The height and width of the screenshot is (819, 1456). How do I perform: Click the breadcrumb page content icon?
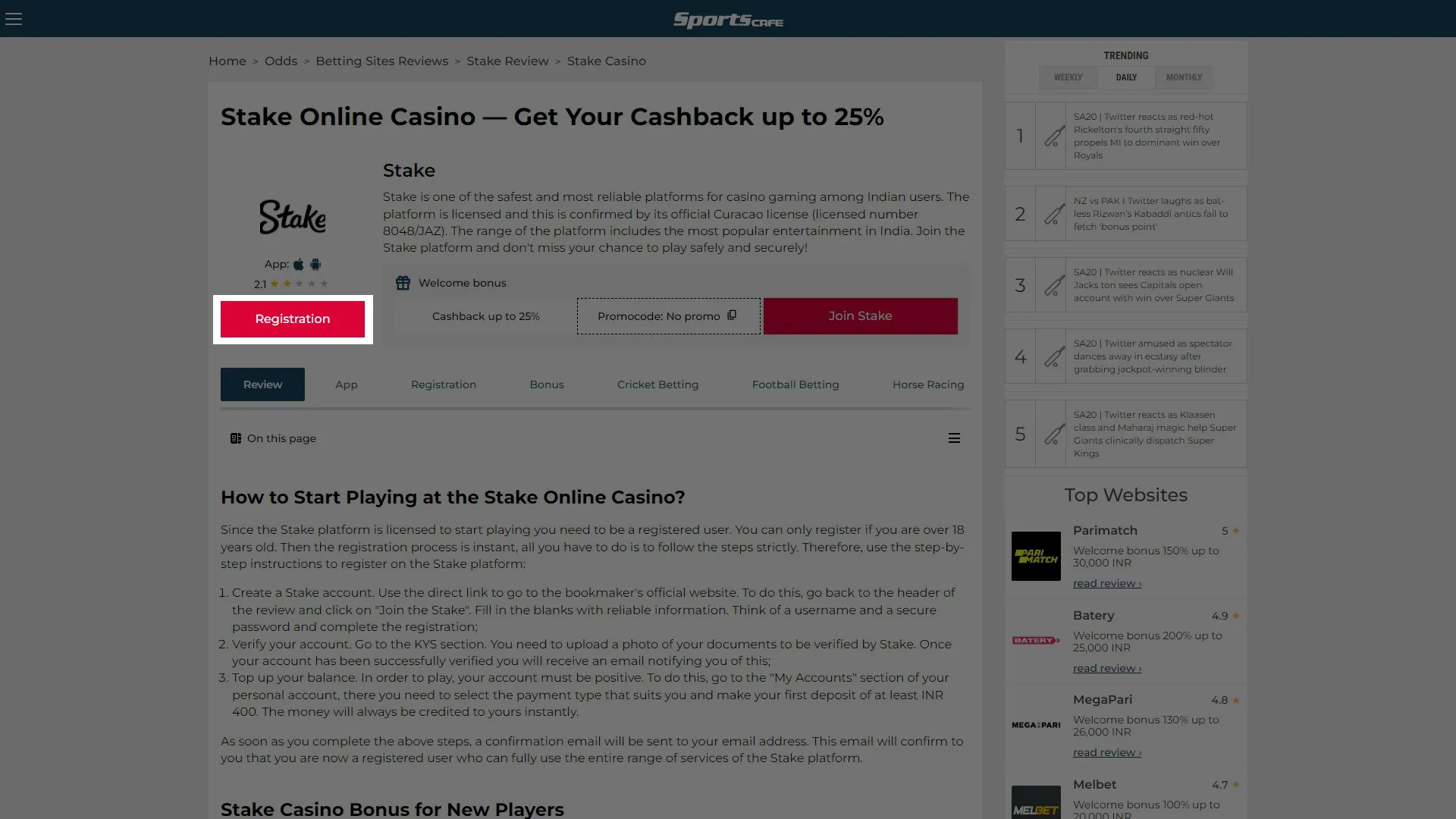coord(235,438)
